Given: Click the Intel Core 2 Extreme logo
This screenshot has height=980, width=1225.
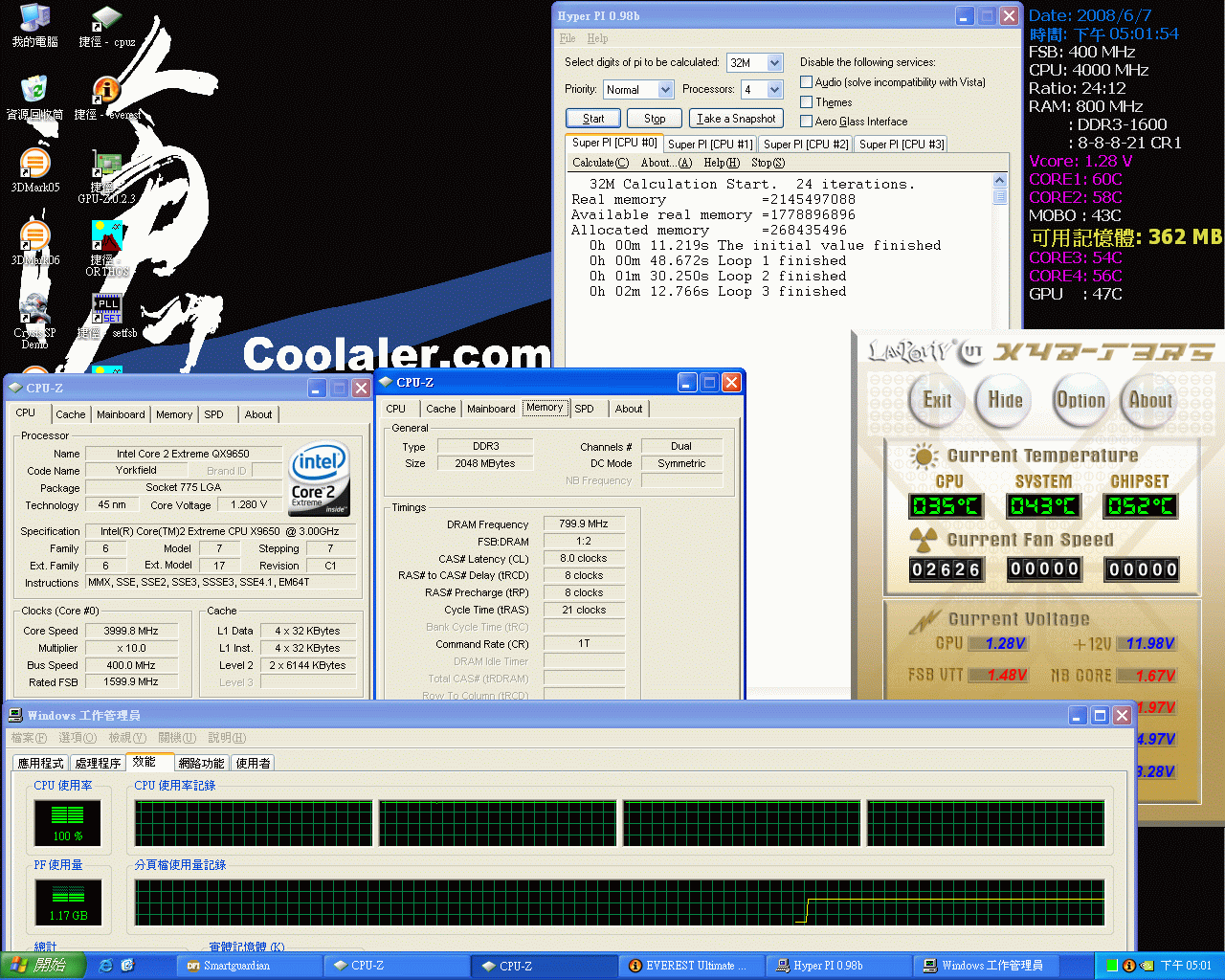Looking at the screenshot, I should point(319,479).
